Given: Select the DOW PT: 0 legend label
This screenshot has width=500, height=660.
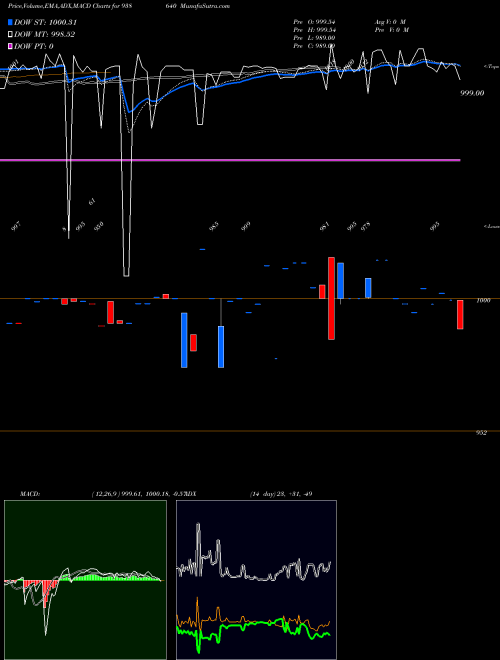Looking at the screenshot, I should click(34, 46).
